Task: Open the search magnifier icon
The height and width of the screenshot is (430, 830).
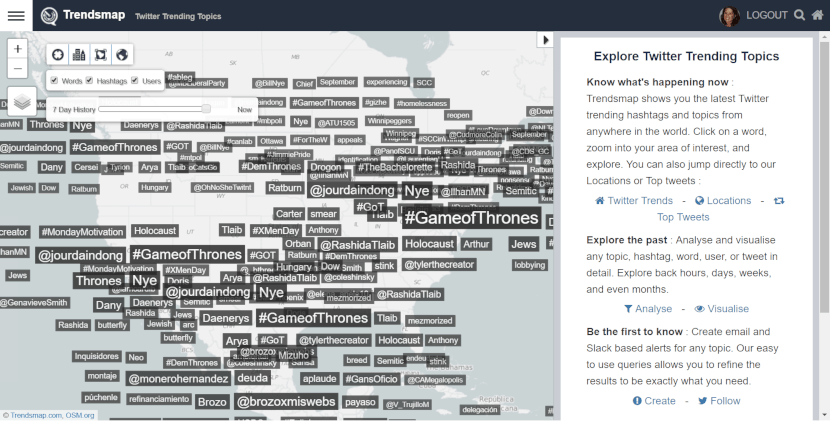Action: pyautogui.click(x=799, y=15)
